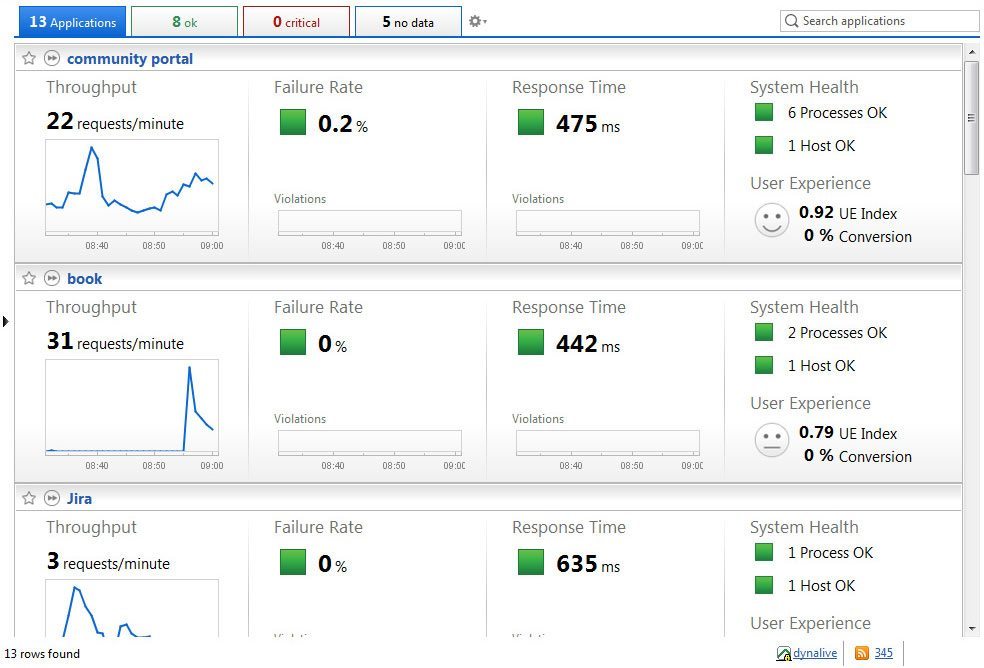984x668 pixels.
Task: Open book throughput chart
Action: (132, 407)
